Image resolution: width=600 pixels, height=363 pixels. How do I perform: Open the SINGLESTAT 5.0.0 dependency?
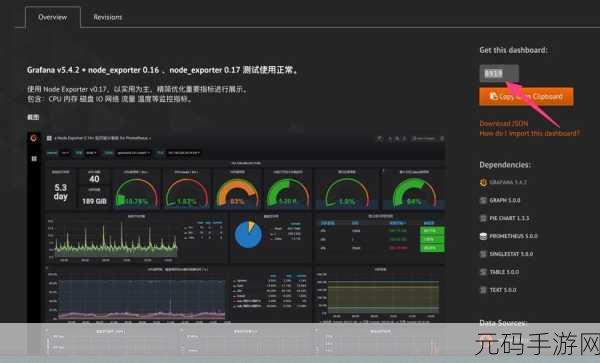click(511, 254)
